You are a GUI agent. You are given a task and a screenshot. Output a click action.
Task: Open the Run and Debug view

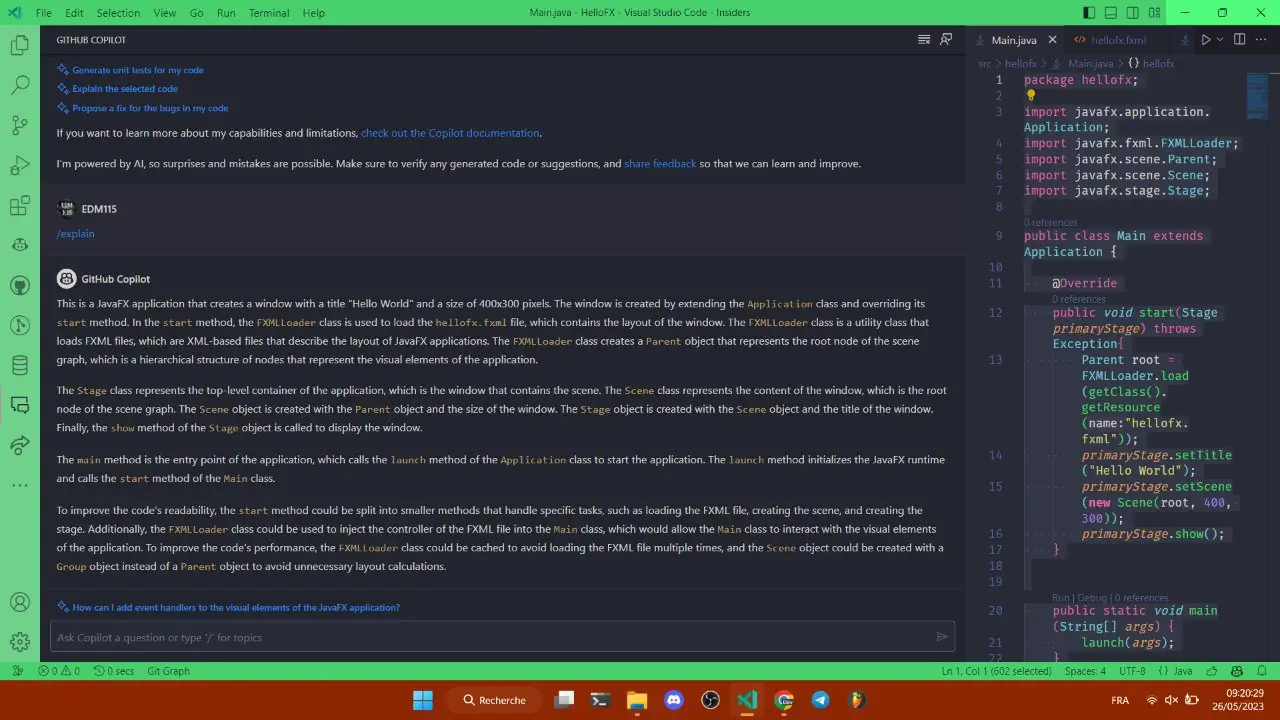[x=19, y=165]
